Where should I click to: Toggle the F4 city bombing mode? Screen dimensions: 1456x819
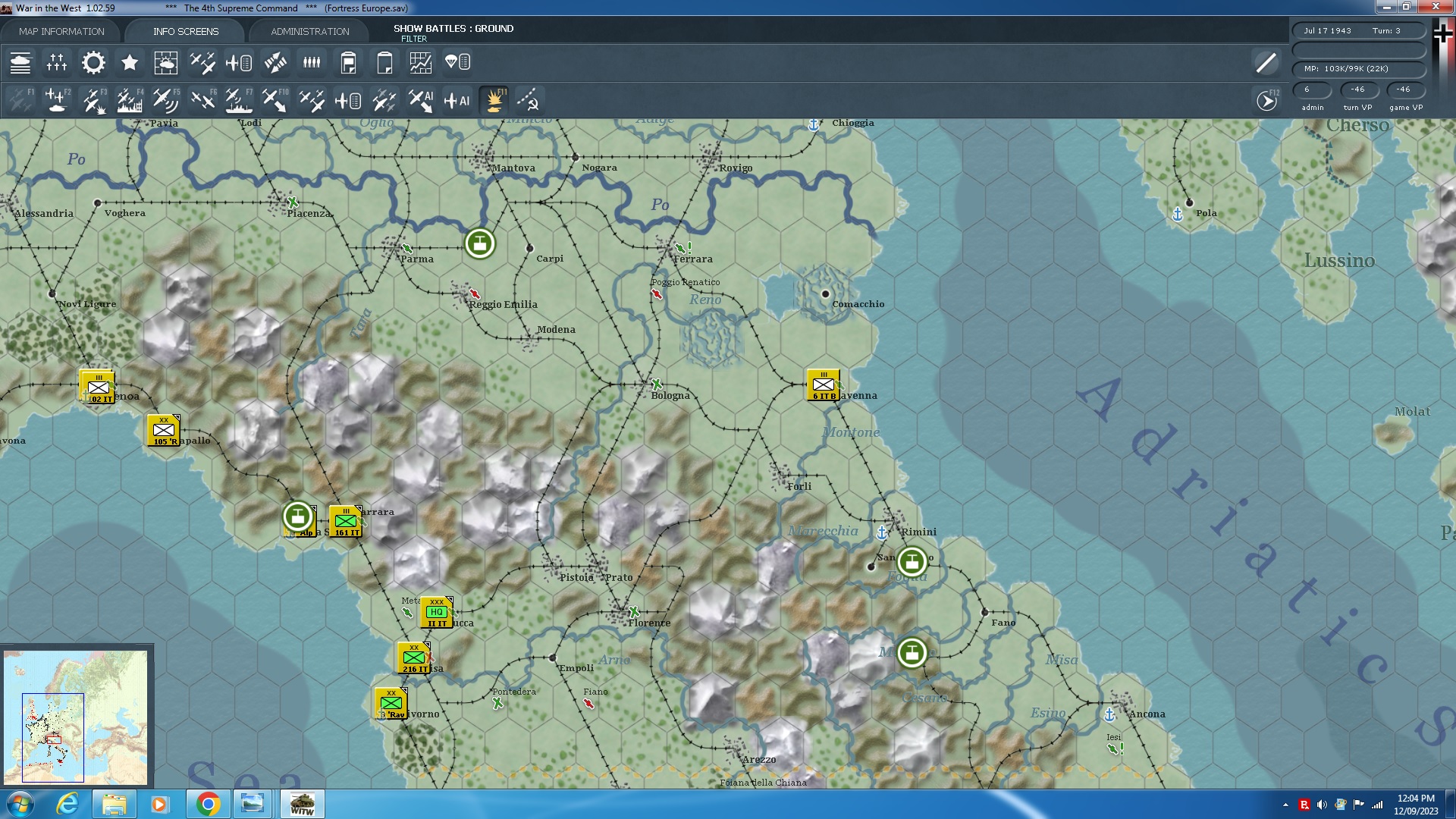130,100
